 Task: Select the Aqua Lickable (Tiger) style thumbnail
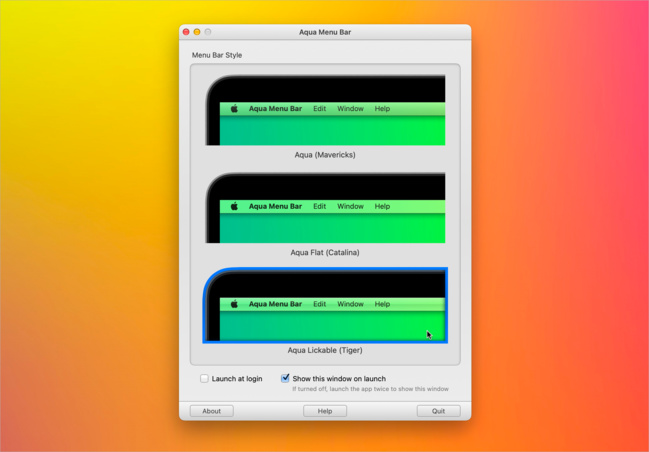pos(325,305)
